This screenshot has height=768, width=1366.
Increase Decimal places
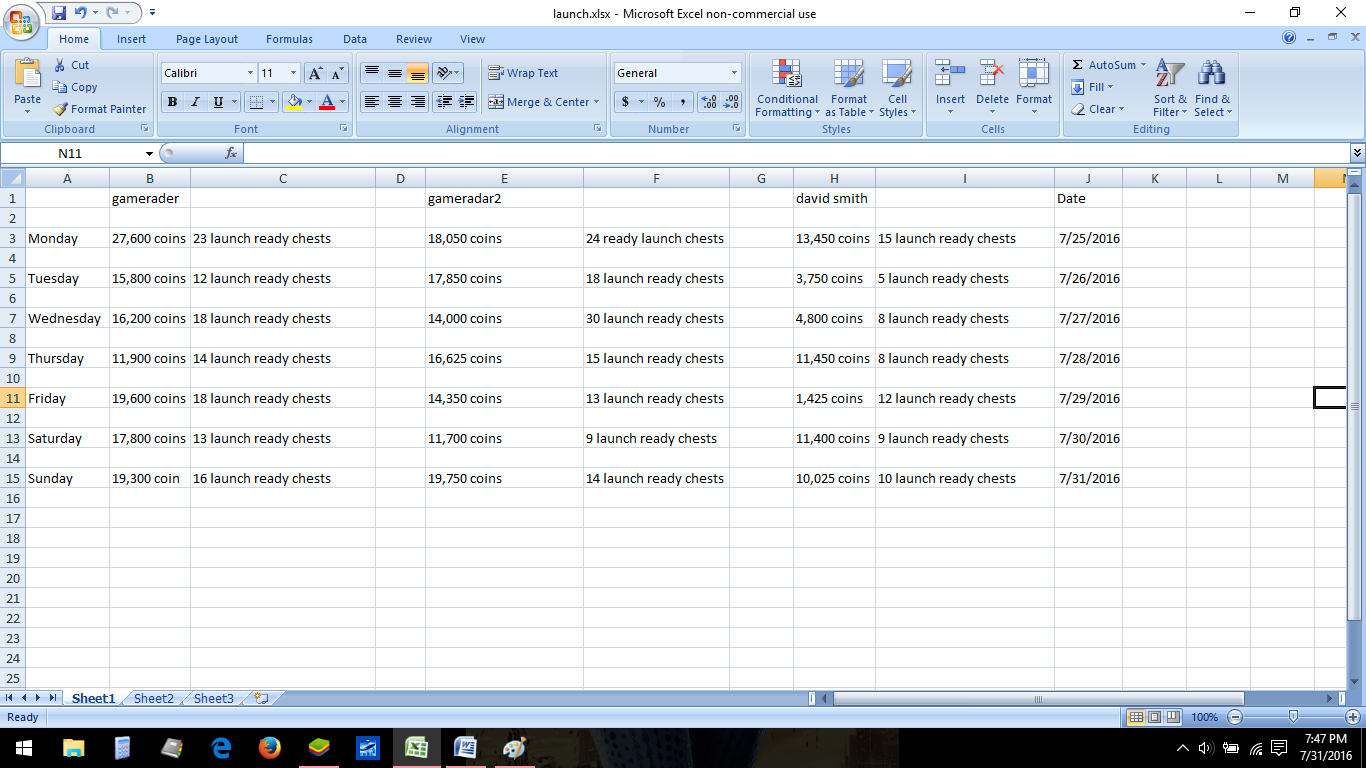point(709,102)
